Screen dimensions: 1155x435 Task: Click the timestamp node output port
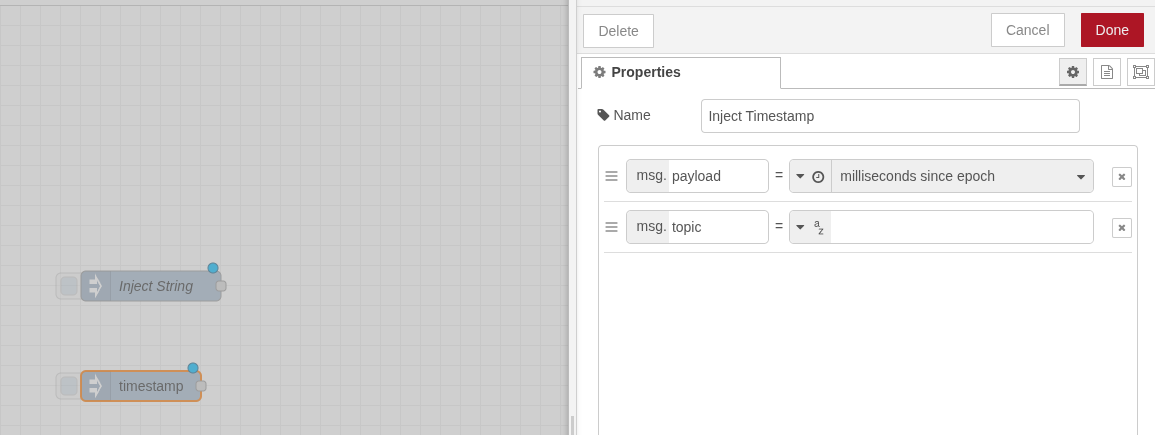click(x=201, y=386)
